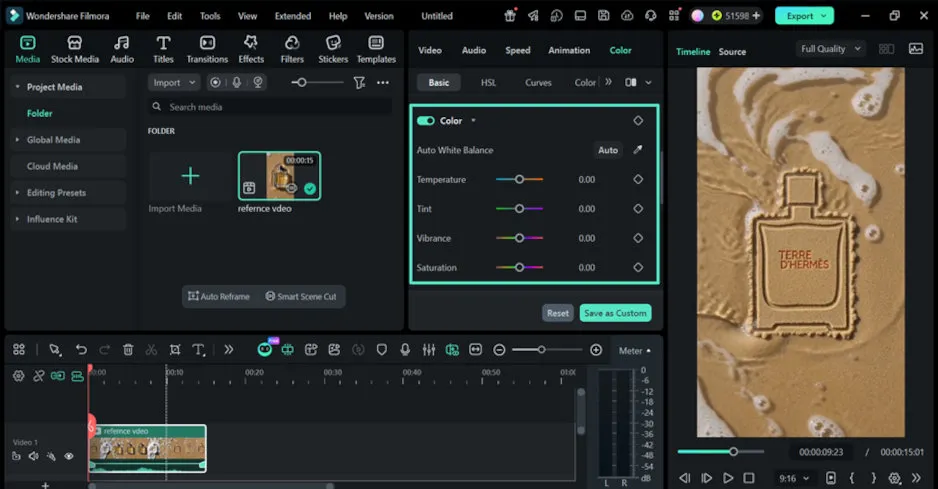Add keyframe for Saturation
The width and height of the screenshot is (938, 489).
(638, 268)
